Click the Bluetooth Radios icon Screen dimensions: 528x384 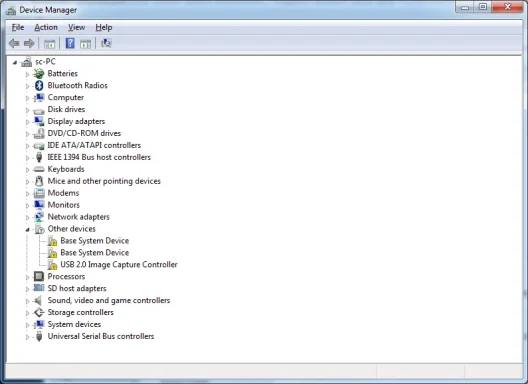coord(39,86)
